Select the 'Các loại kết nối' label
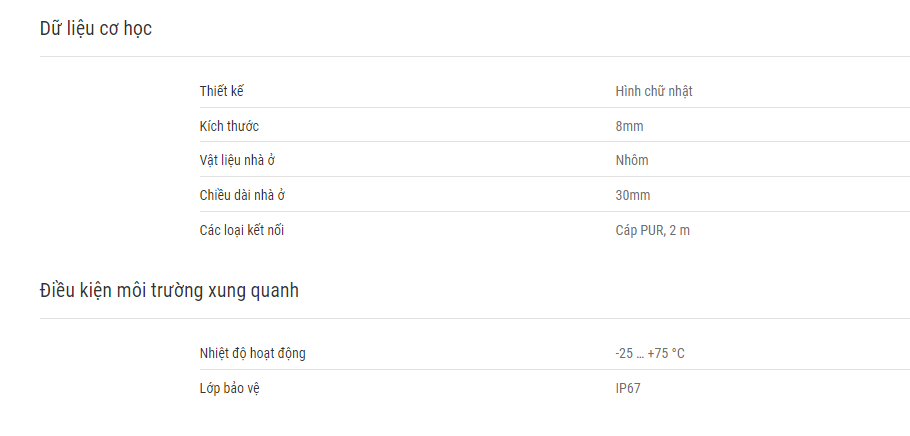The width and height of the screenshot is (910, 436). pyautogui.click(x=241, y=230)
